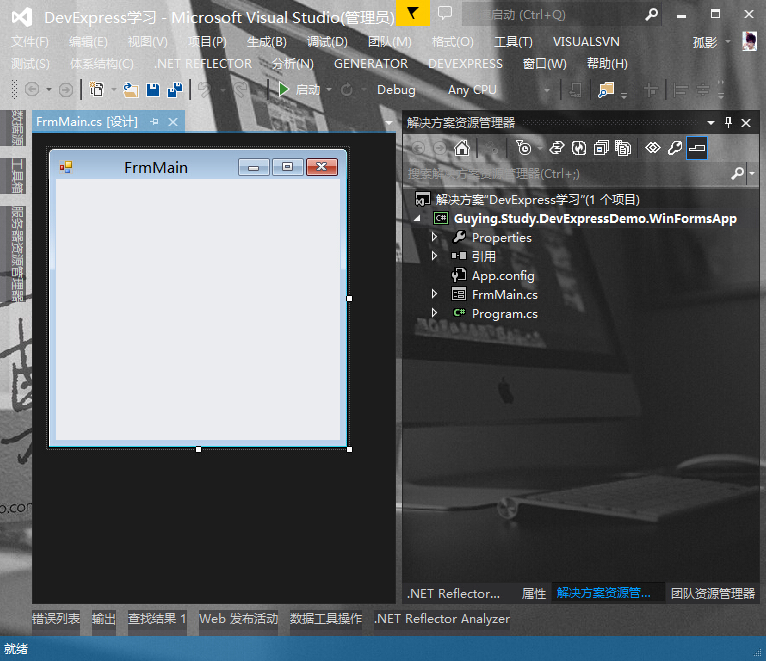Open Properties with the wrench icon
766x661 pixels.
[x=675, y=148]
